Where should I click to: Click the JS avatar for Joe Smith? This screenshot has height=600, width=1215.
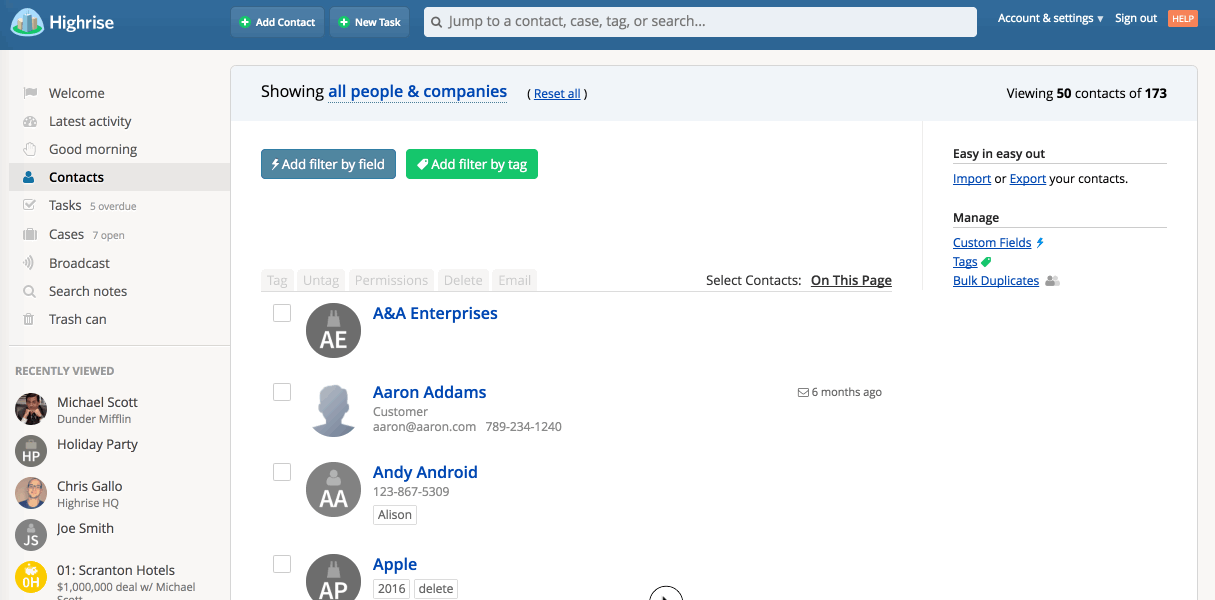tap(31, 535)
